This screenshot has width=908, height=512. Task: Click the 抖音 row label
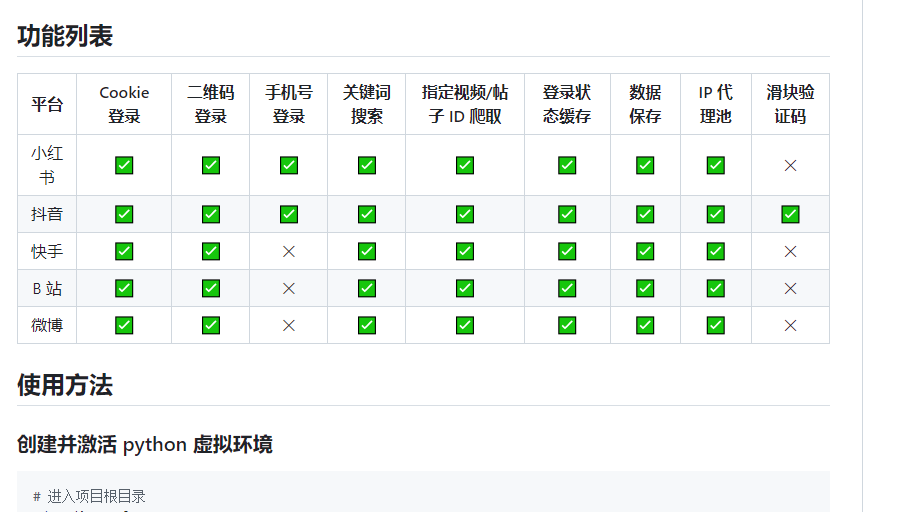point(47,214)
